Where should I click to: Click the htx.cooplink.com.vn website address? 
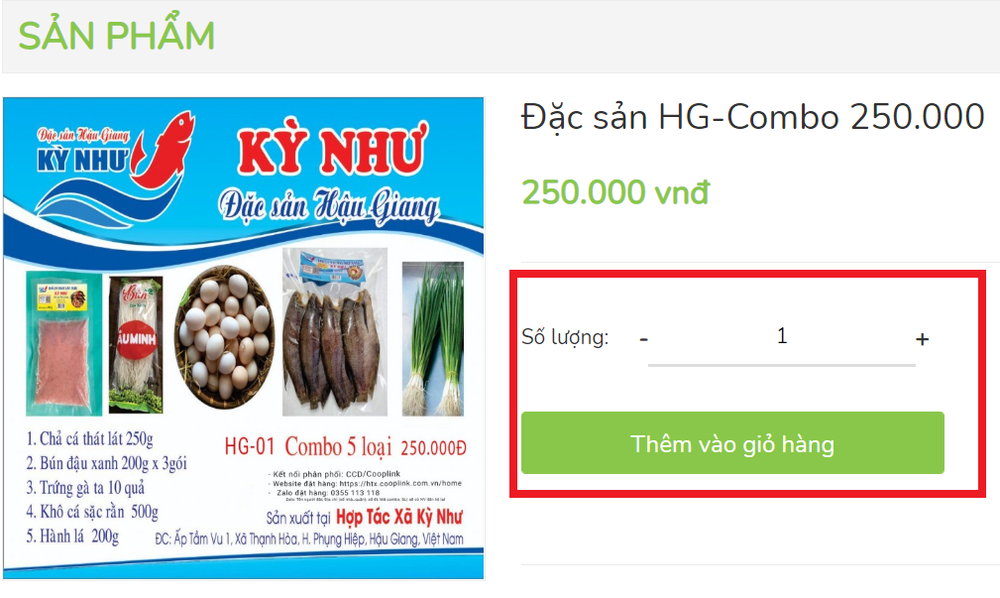401,483
